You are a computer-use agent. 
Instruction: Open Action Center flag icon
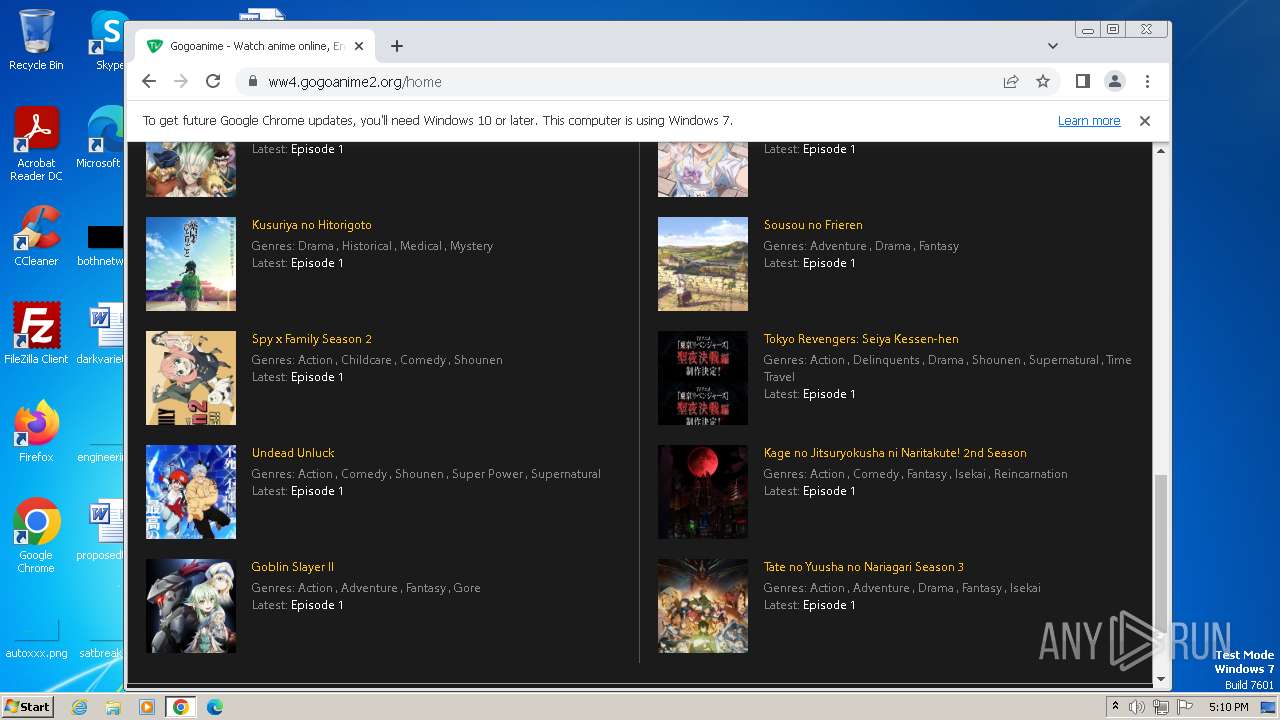[x=1184, y=707]
